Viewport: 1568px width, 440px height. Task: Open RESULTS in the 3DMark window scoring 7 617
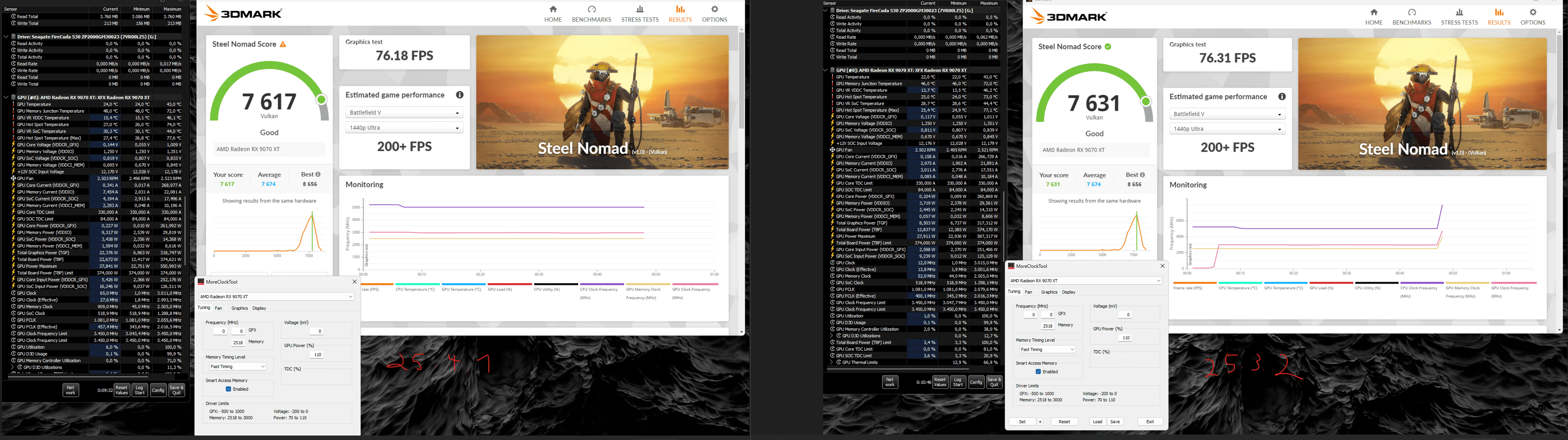pos(680,14)
